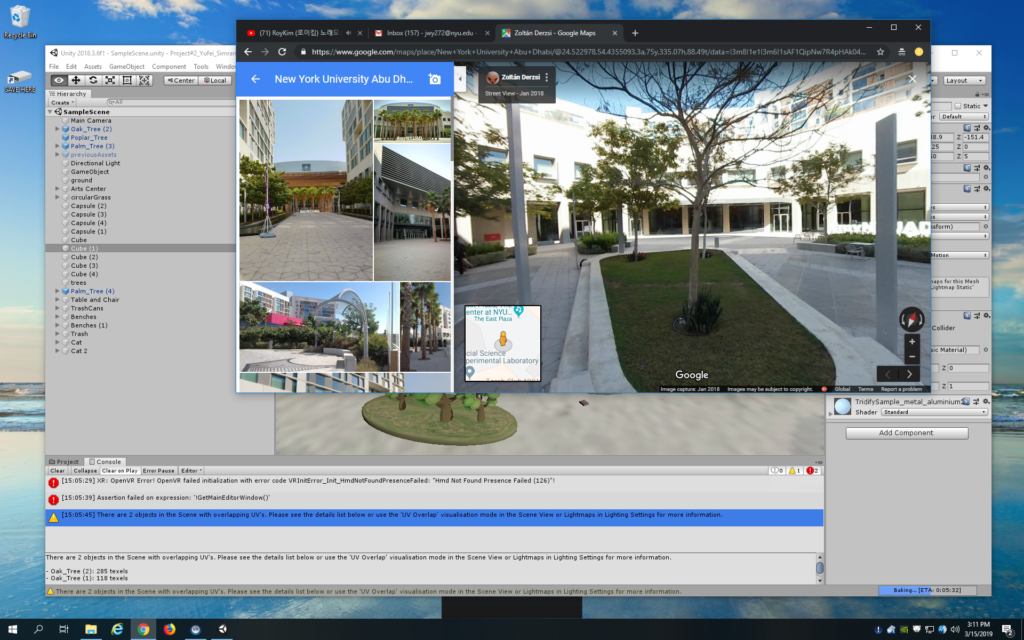Toggle Collapse in the console toolbar
Image resolution: width=1024 pixels, height=640 pixels.
pos(85,470)
